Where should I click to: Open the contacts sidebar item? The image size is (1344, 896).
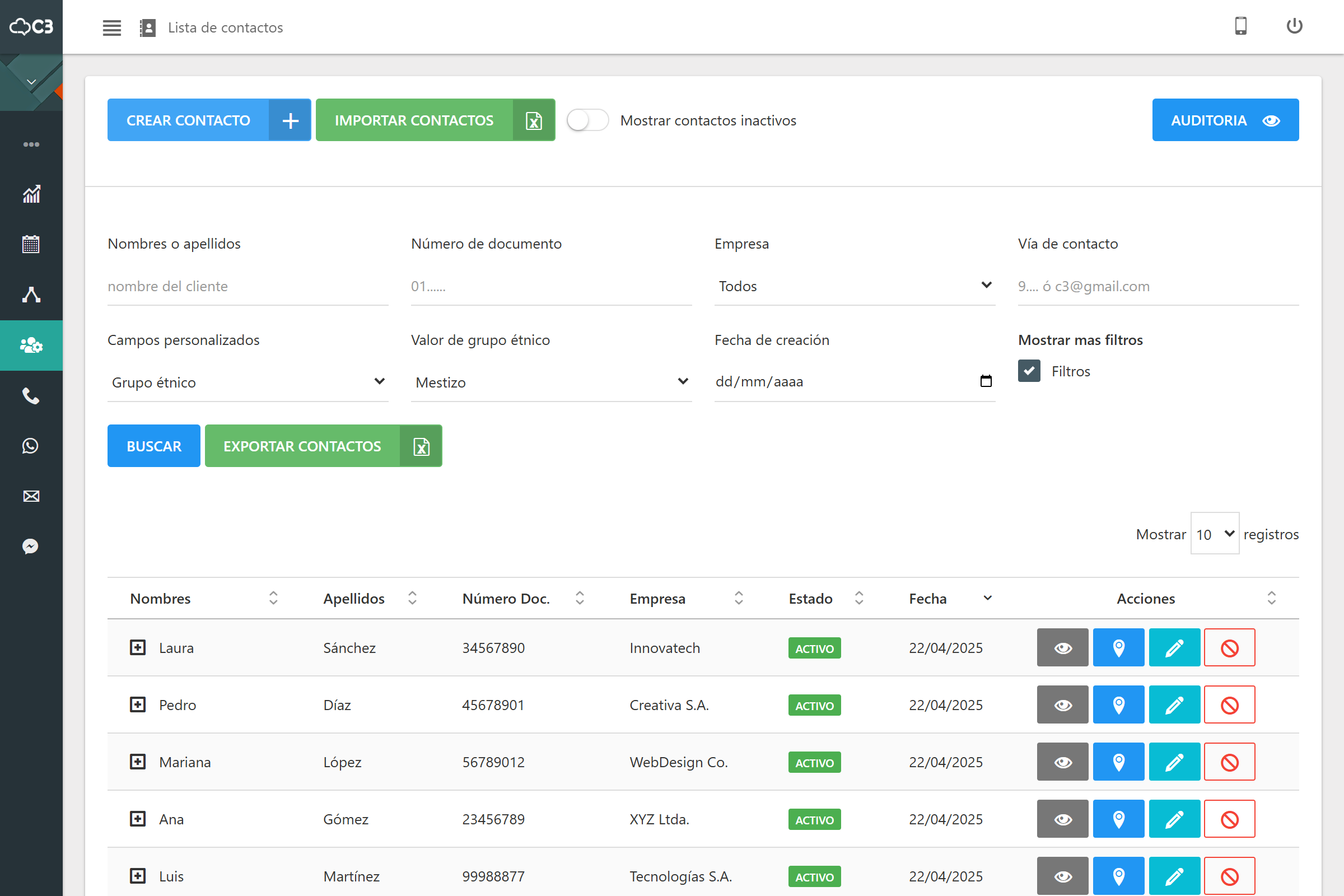click(x=31, y=345)
